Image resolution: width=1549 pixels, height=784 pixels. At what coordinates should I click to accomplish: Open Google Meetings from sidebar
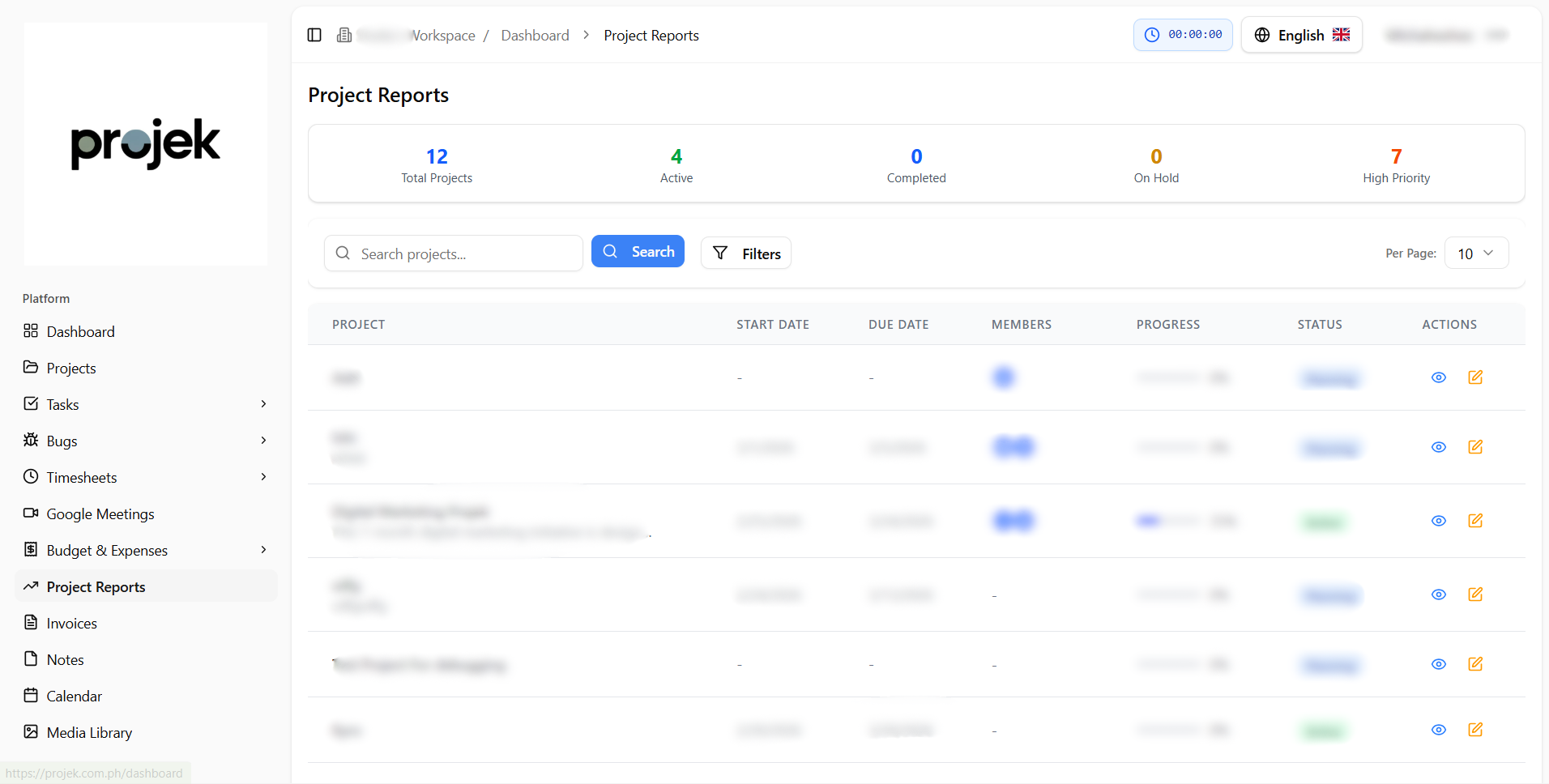coord(100,513)
